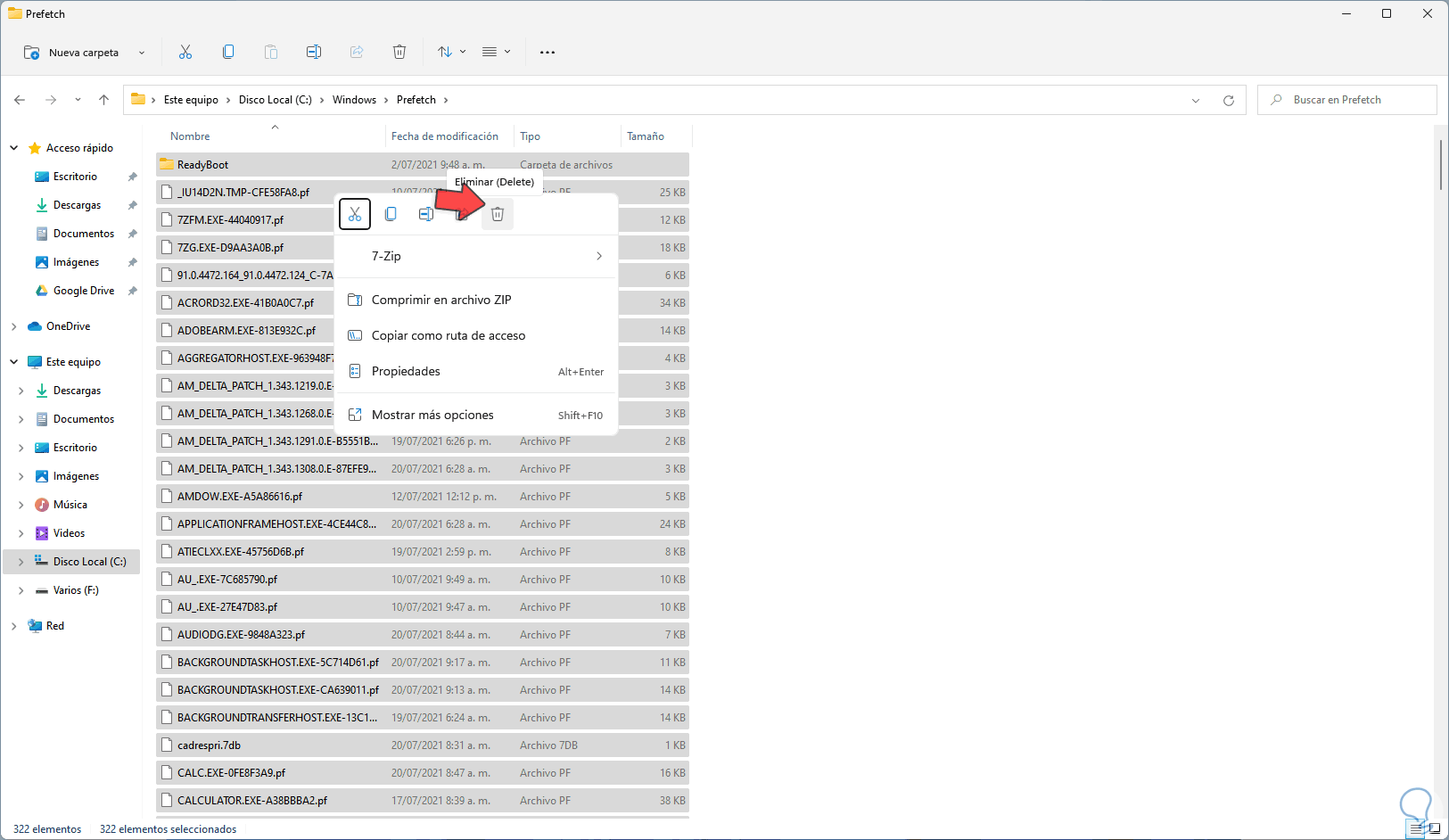Click the Share icon in the top toolbar
1449x840 pixels.
click(357, 52)
